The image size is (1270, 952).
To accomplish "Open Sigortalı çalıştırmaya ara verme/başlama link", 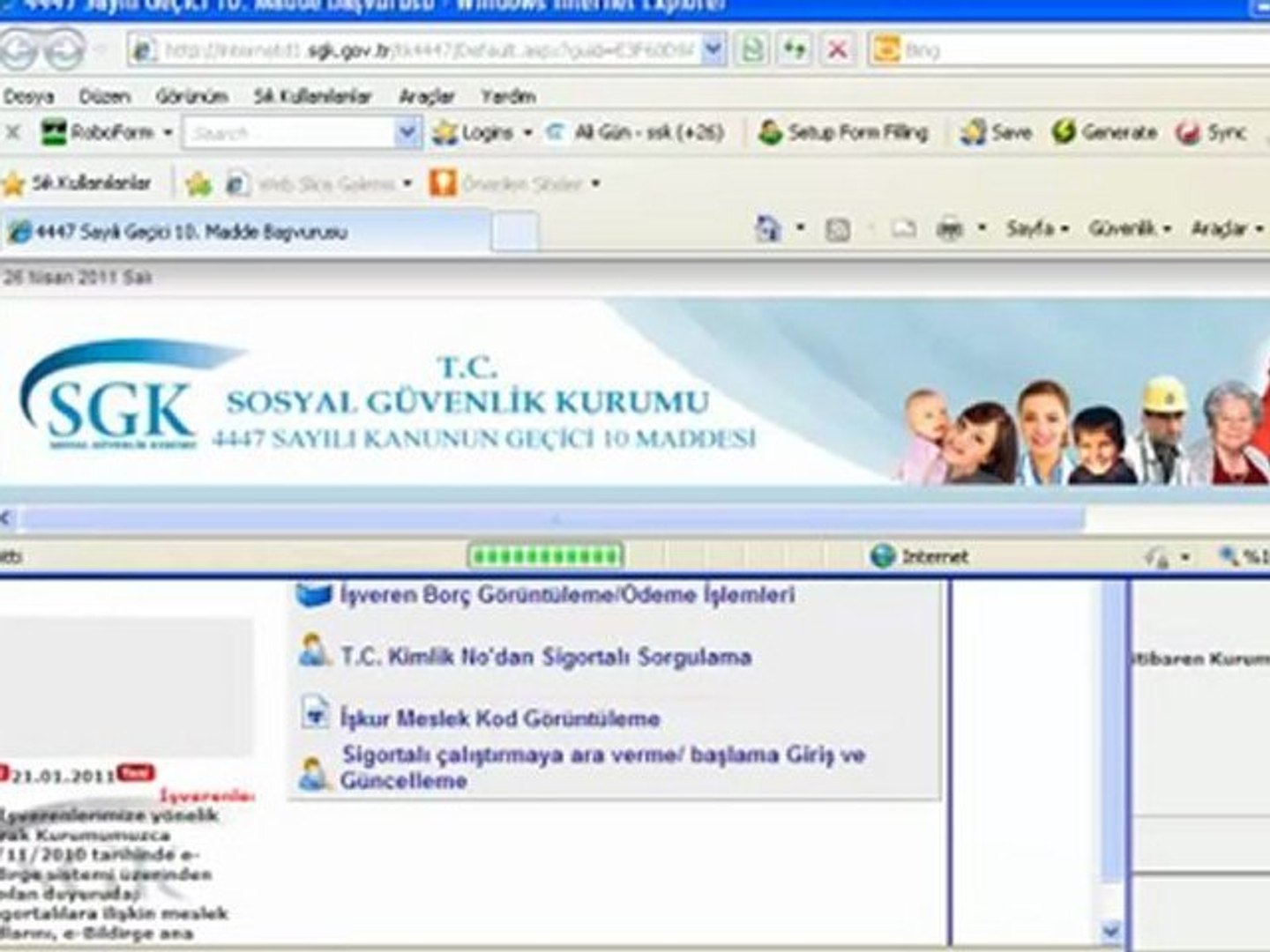I will 603,767.
